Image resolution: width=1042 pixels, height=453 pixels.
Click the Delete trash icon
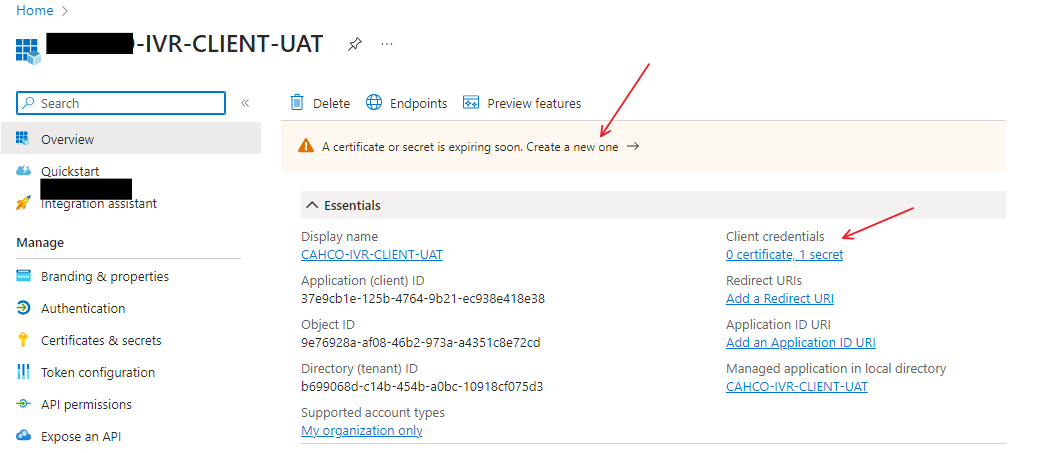click(297, 103)
